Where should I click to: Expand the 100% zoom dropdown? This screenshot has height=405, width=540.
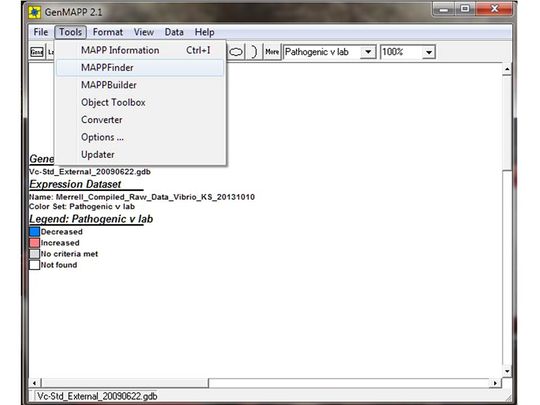[429, 52]
